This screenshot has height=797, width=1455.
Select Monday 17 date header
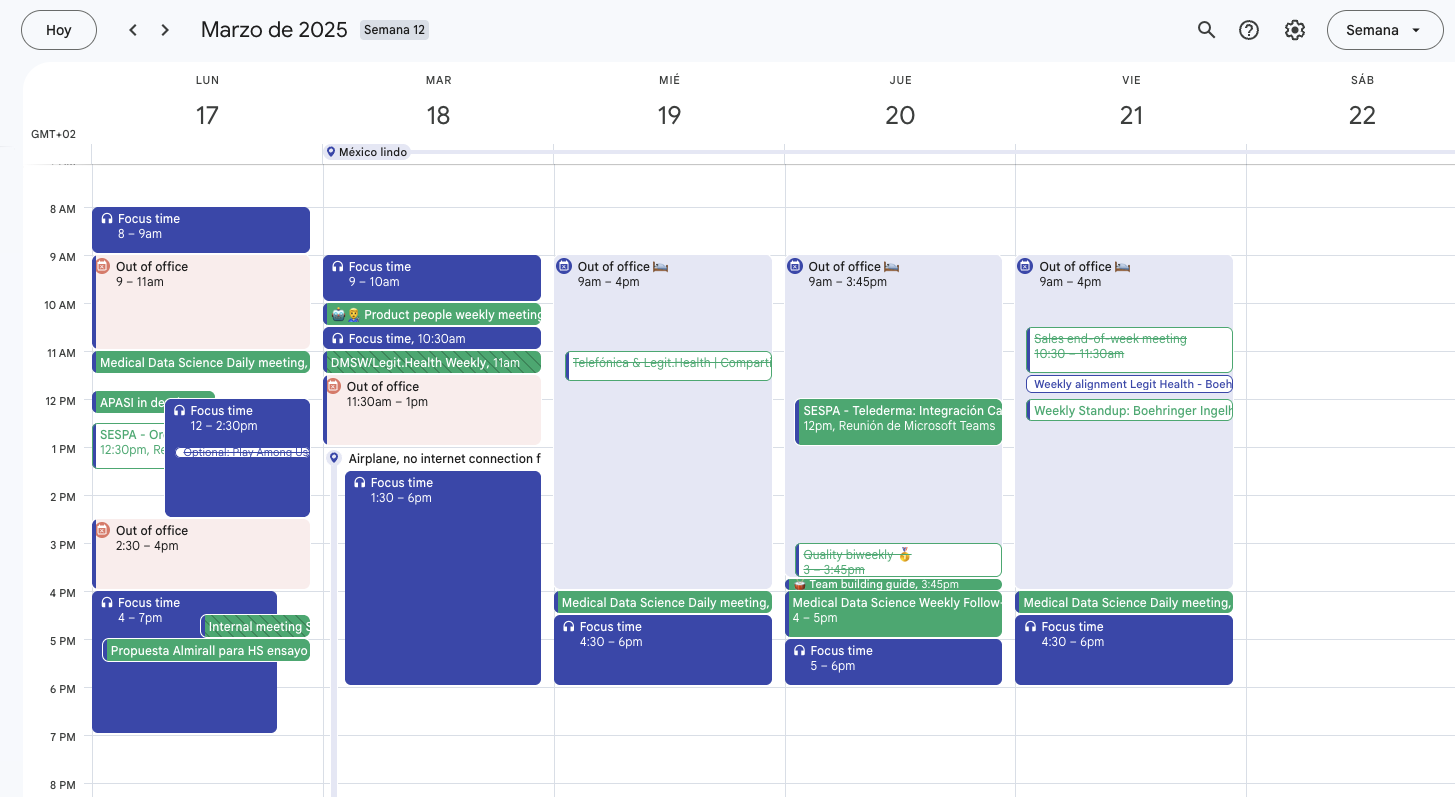point(207,115)
